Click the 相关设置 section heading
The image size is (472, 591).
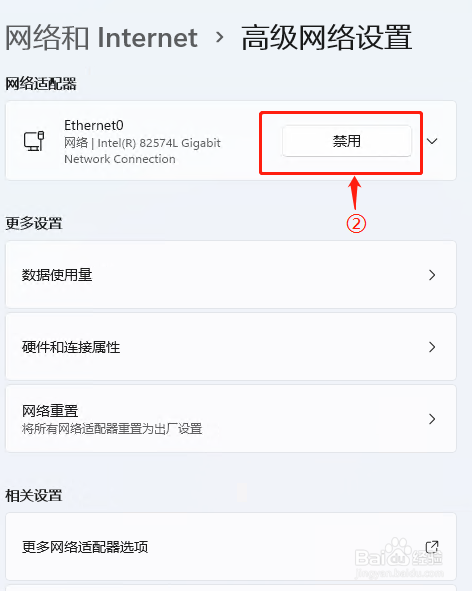[x=34, y=496]
